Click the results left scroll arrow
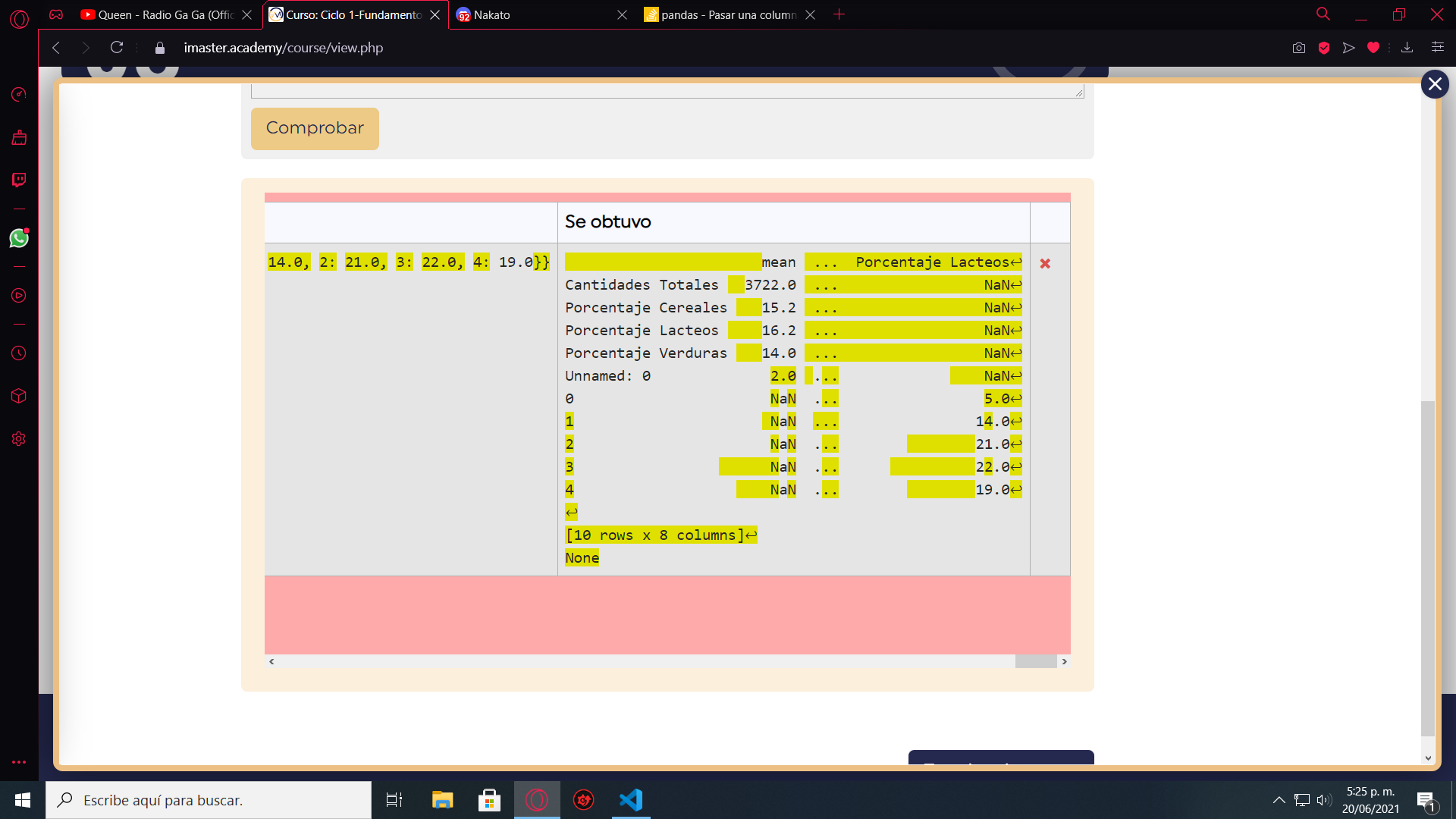Screen dimensions: 1456x819 271,661
